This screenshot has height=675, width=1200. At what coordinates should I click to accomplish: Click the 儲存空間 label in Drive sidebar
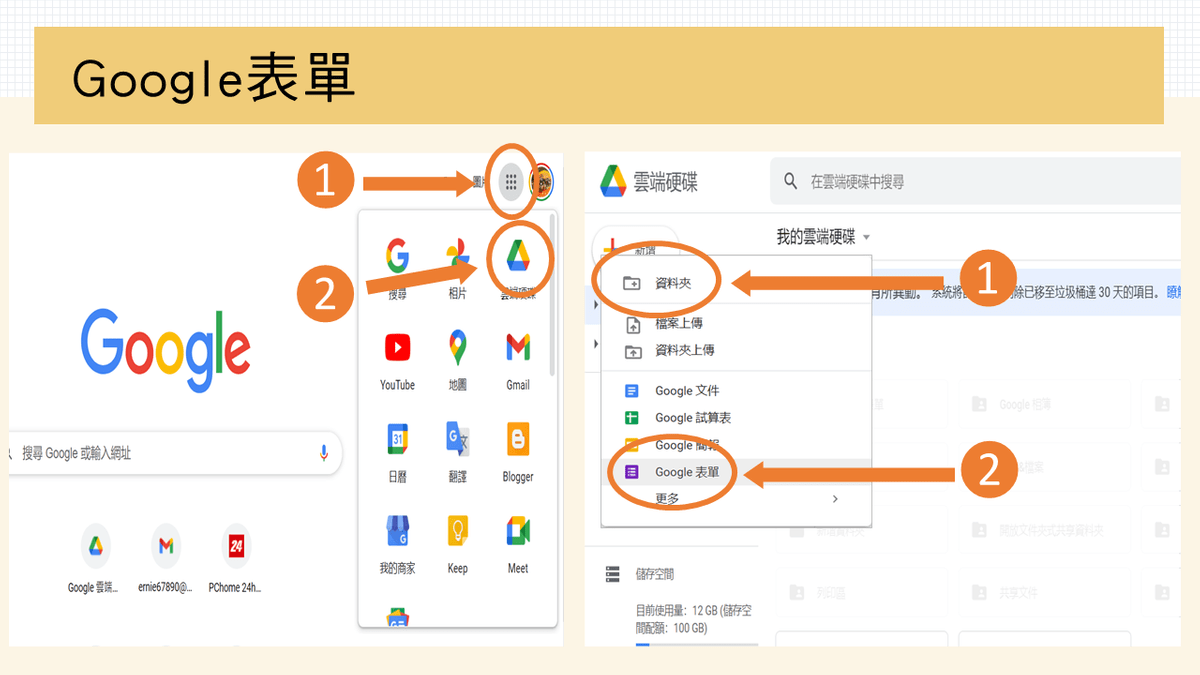pyautogui.click(x=654, y=574)
